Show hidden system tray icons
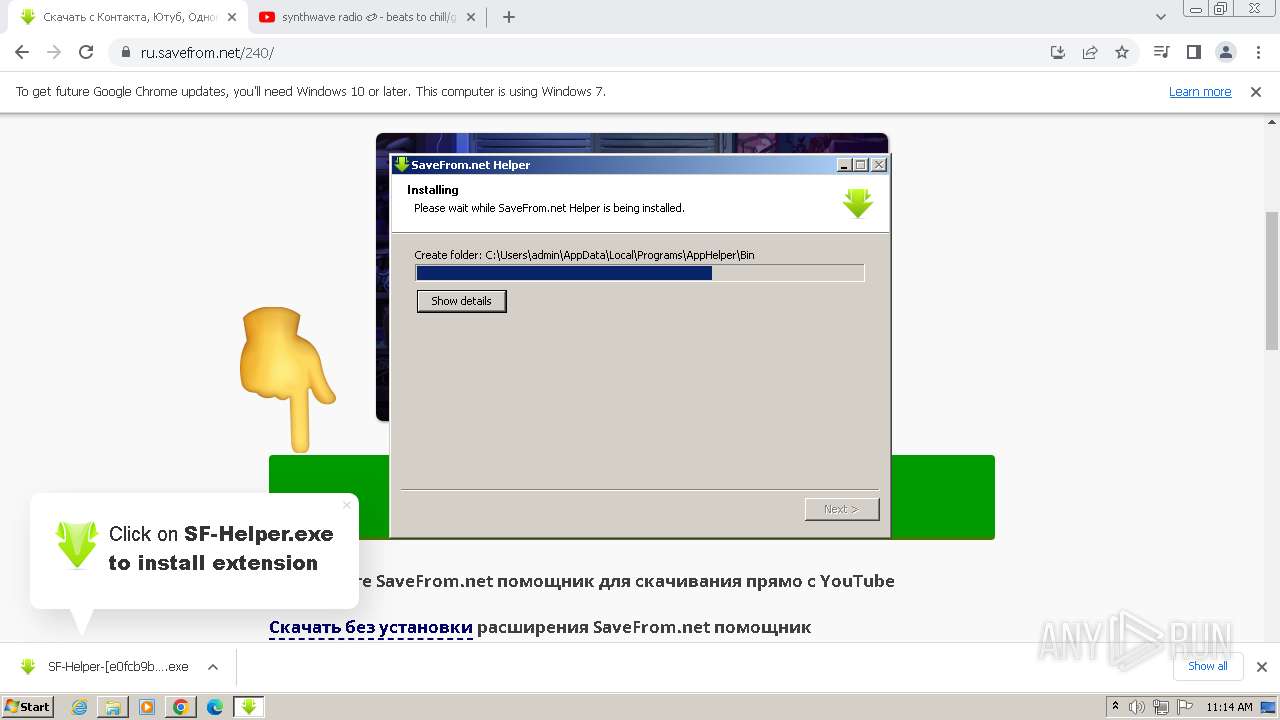1280x720 pixels. point(1115,707)
